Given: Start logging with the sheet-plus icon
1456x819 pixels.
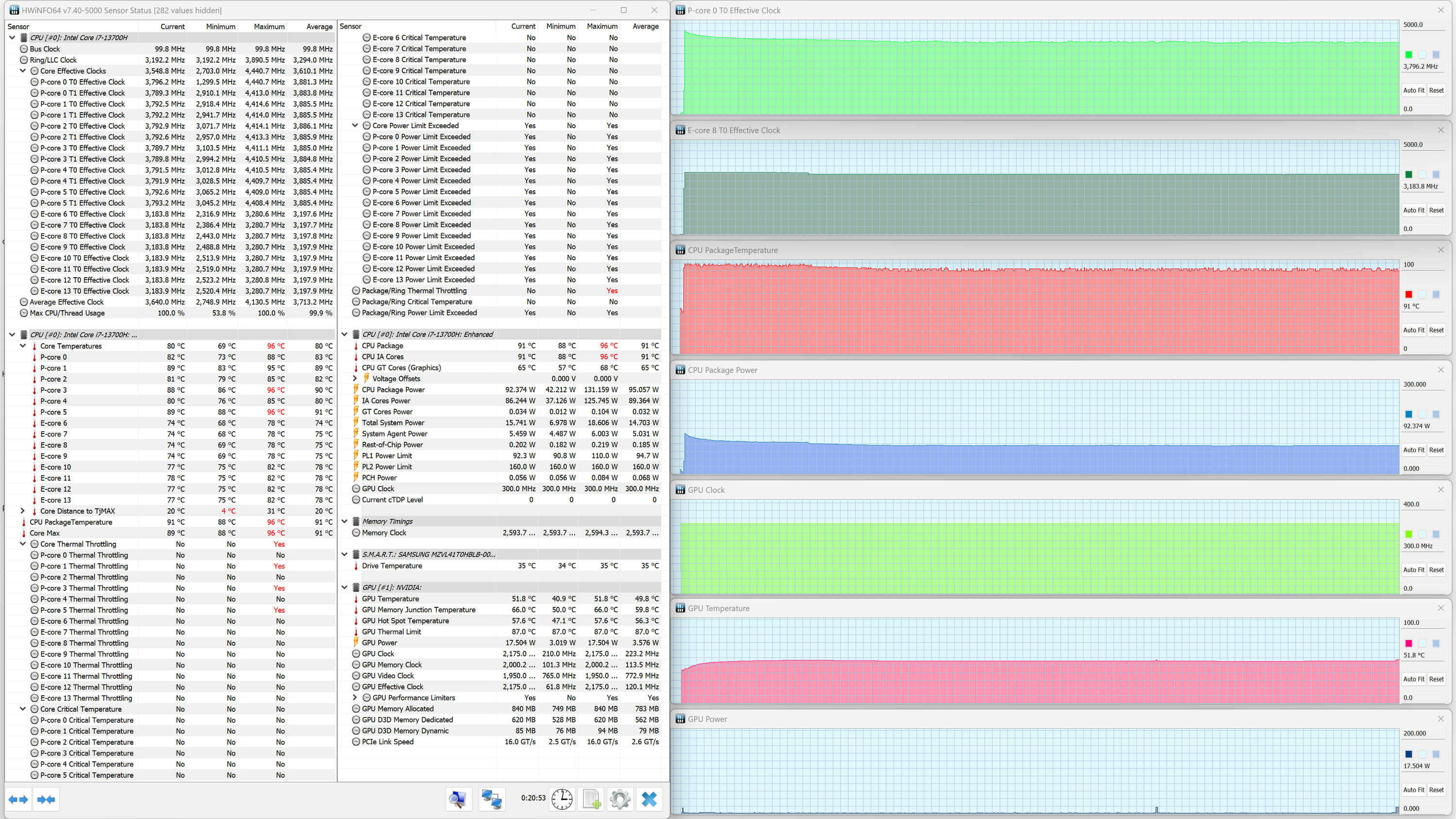Looking at the screenshot, I should pyautogui.click(x=591, y=799).
